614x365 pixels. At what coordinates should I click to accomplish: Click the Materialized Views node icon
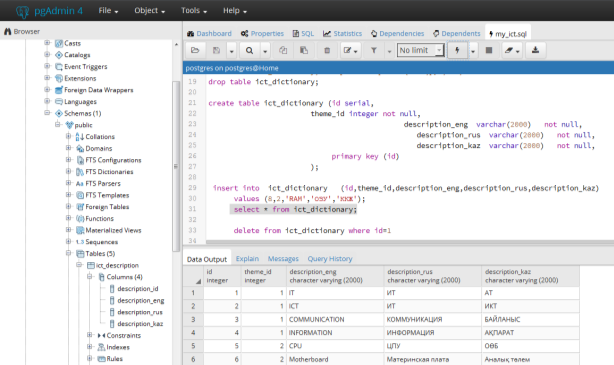[x=80, y=230]
